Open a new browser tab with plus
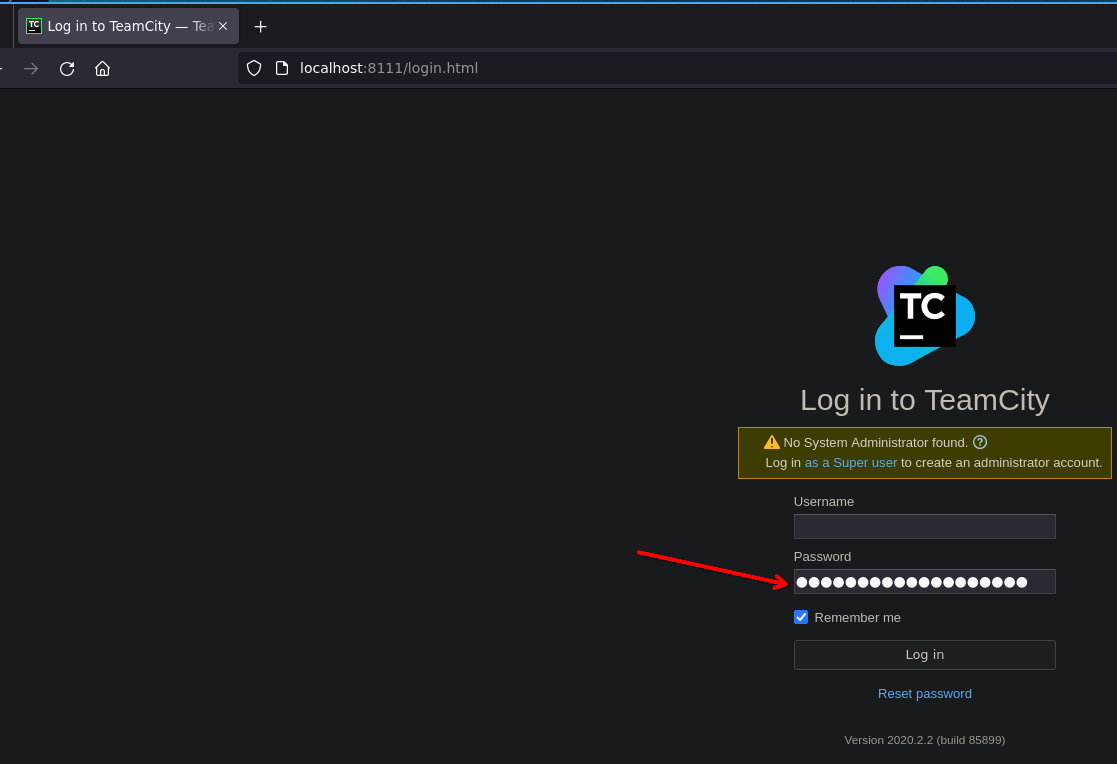The height and width of the screenshot is (764, 1117). (260, 26)
